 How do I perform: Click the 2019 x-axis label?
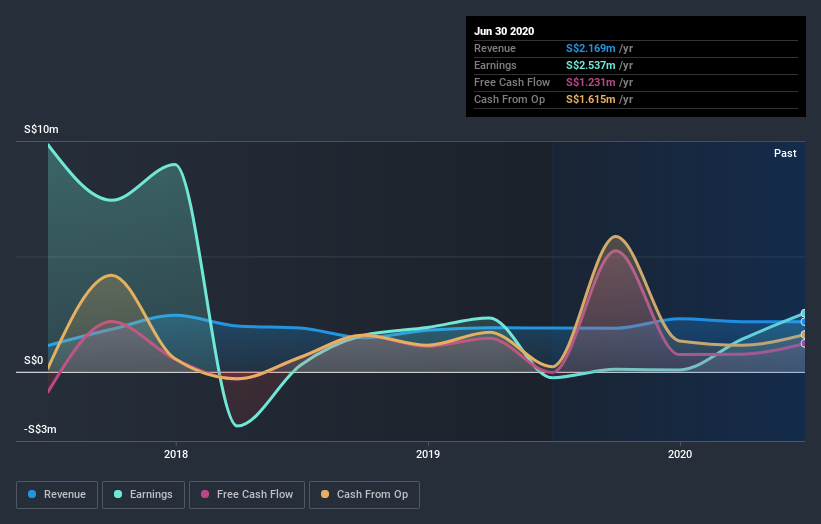pyautogui.click(x=428, y=454)
